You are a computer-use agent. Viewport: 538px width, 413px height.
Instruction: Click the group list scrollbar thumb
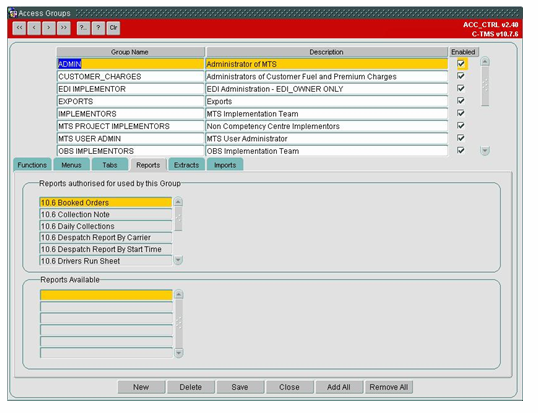click(x=485, y=86)
